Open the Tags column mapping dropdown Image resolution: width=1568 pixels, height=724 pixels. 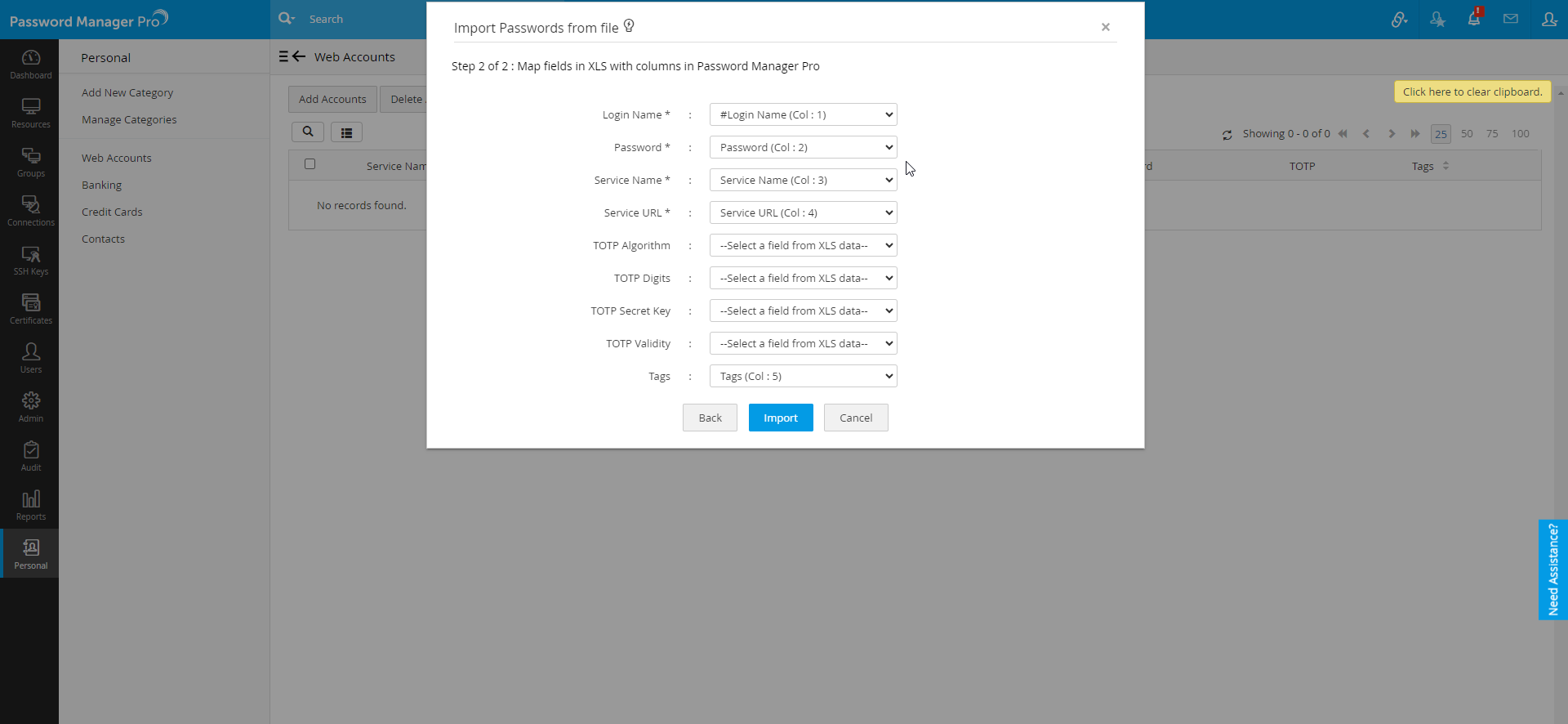[803, 376]
